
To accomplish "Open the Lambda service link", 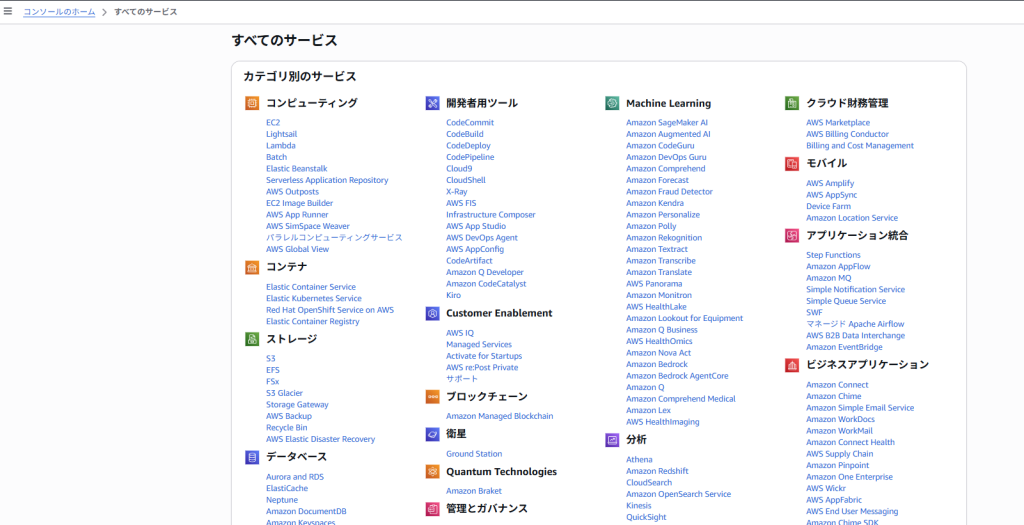I will point(280,146).
